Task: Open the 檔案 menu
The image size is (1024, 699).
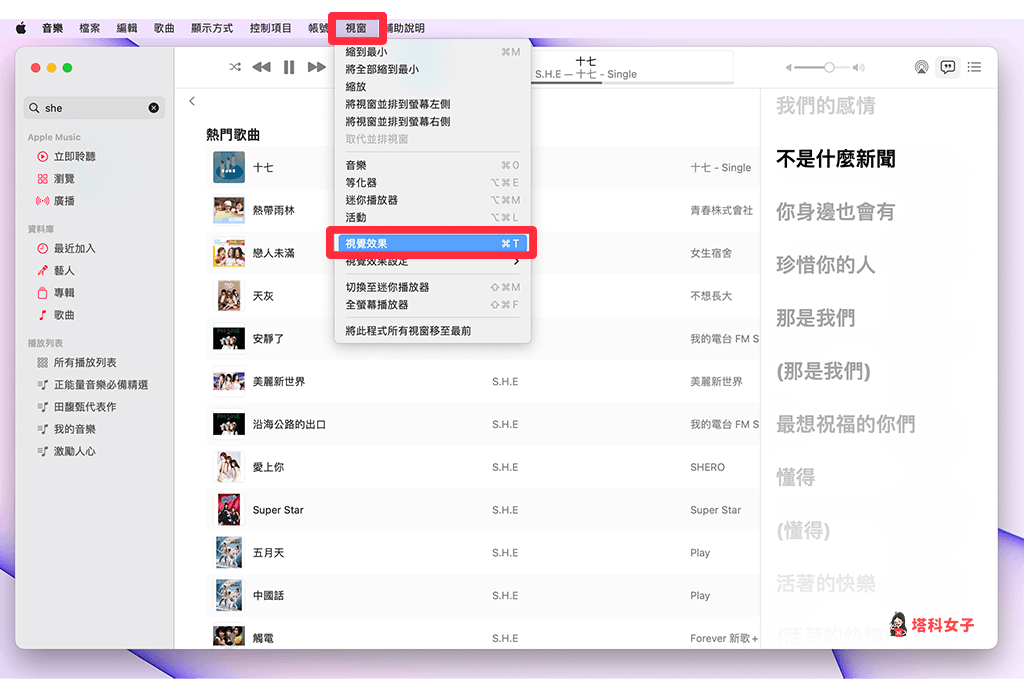Action: [x=89, y=28]
